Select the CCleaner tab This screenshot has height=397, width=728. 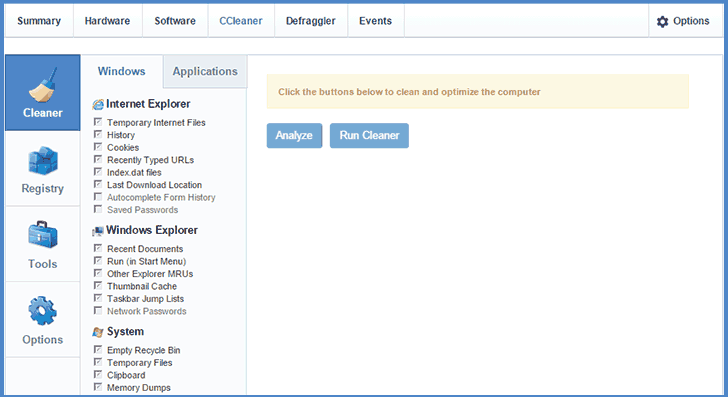241,21
